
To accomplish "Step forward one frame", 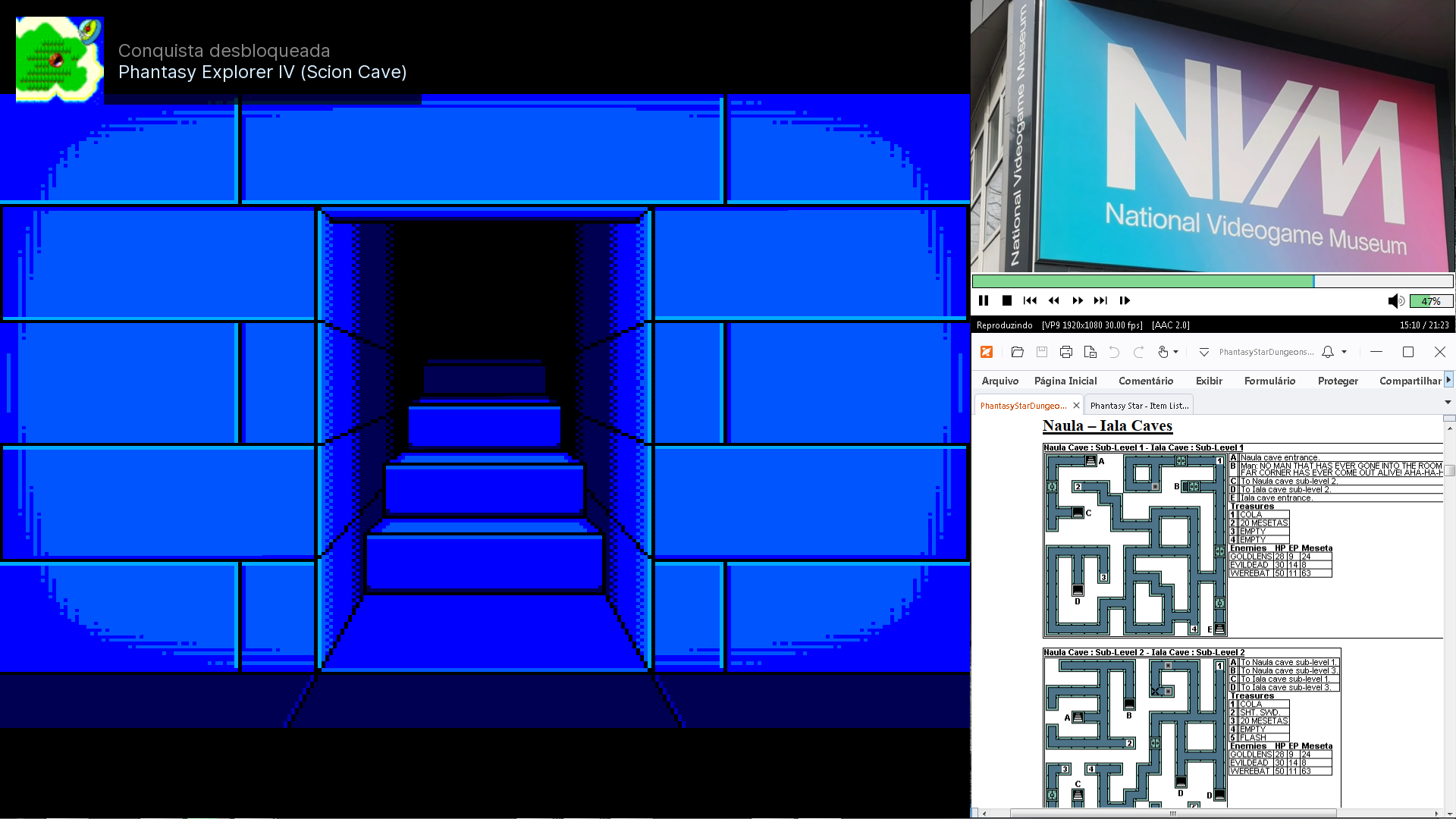I will point(1125,301).
